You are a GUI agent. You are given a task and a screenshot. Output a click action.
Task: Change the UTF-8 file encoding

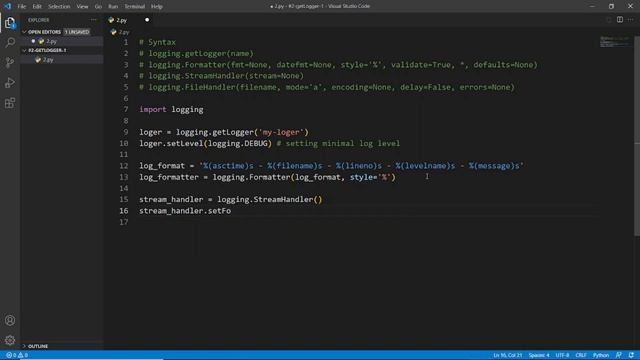pyautogui.click(x=562, y=355)
